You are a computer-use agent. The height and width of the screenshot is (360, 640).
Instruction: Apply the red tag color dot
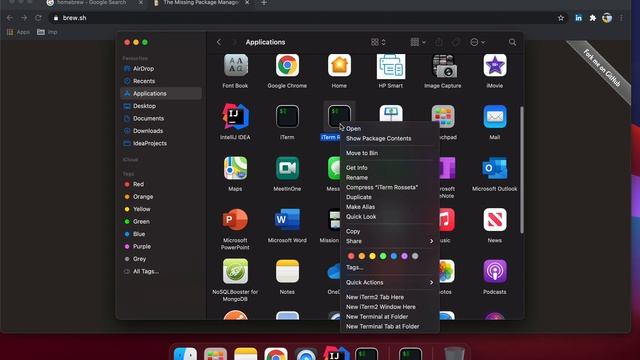point(351,256)
